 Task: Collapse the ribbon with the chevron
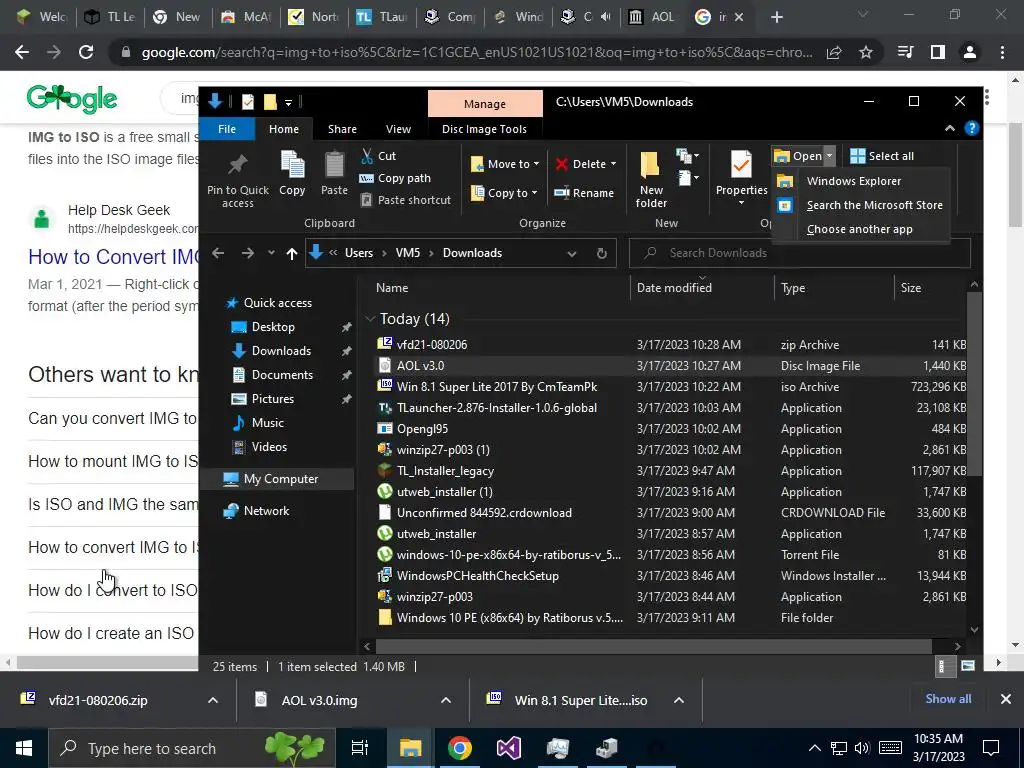(950, 129)
